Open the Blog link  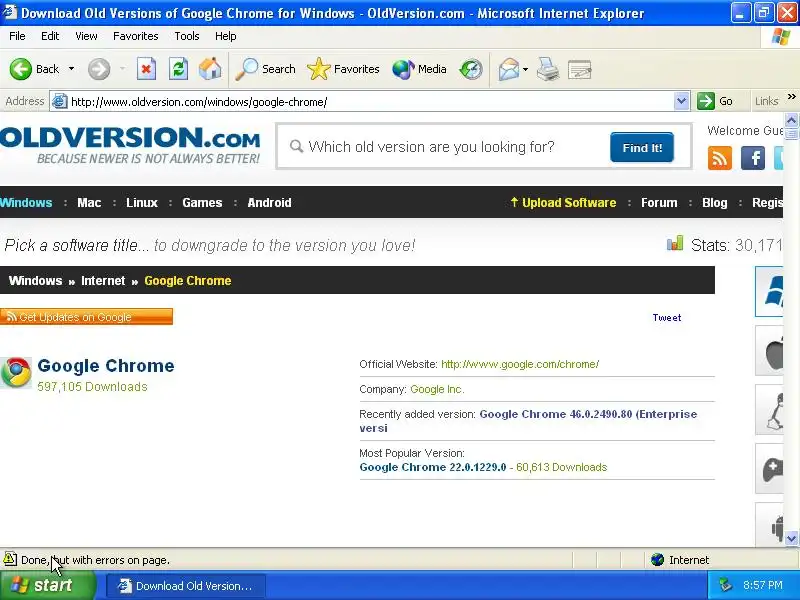[714, 203]
